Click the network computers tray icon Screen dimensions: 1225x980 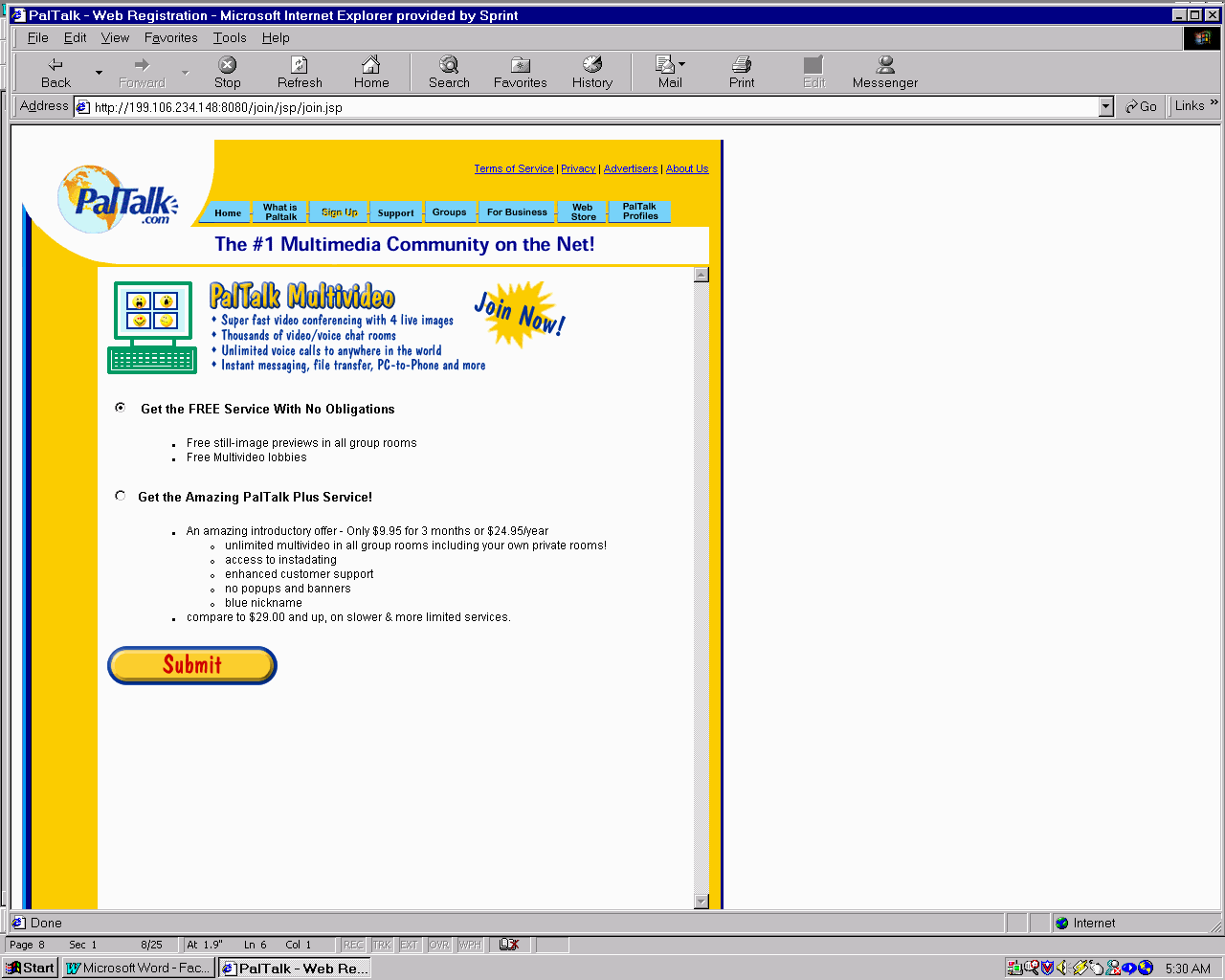tap(1013, 968)
